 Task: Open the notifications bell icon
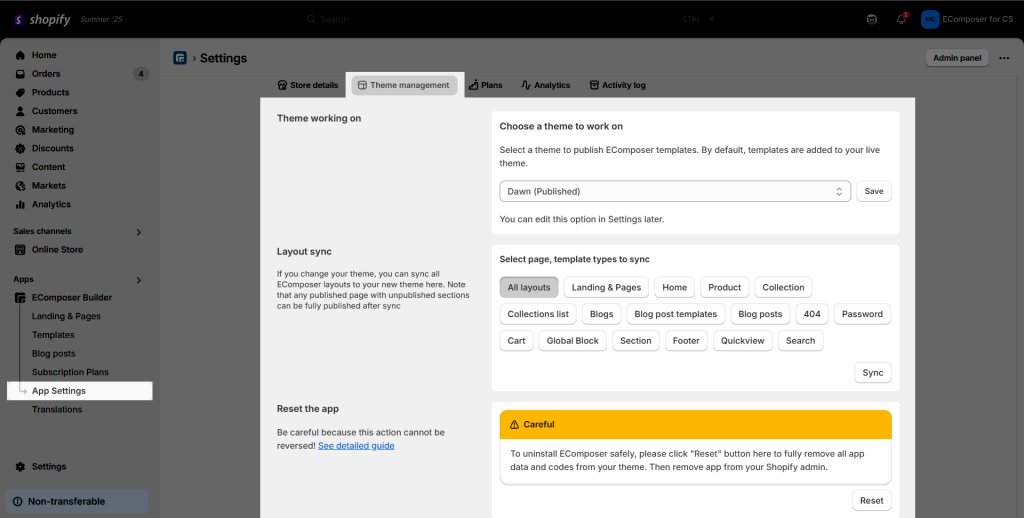tap(901, 19)
